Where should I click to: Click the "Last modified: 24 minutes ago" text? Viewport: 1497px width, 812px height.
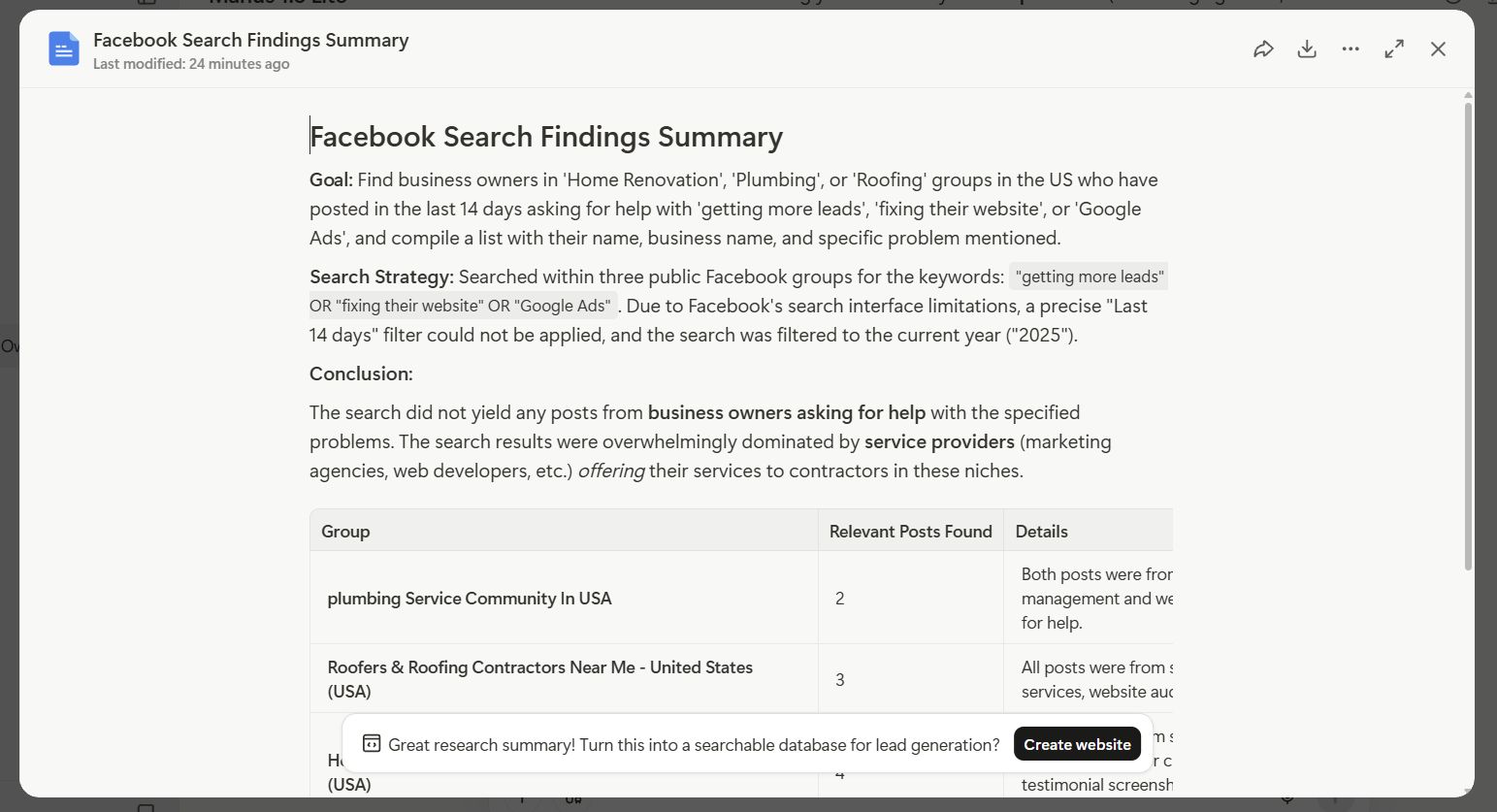point(191,63)
